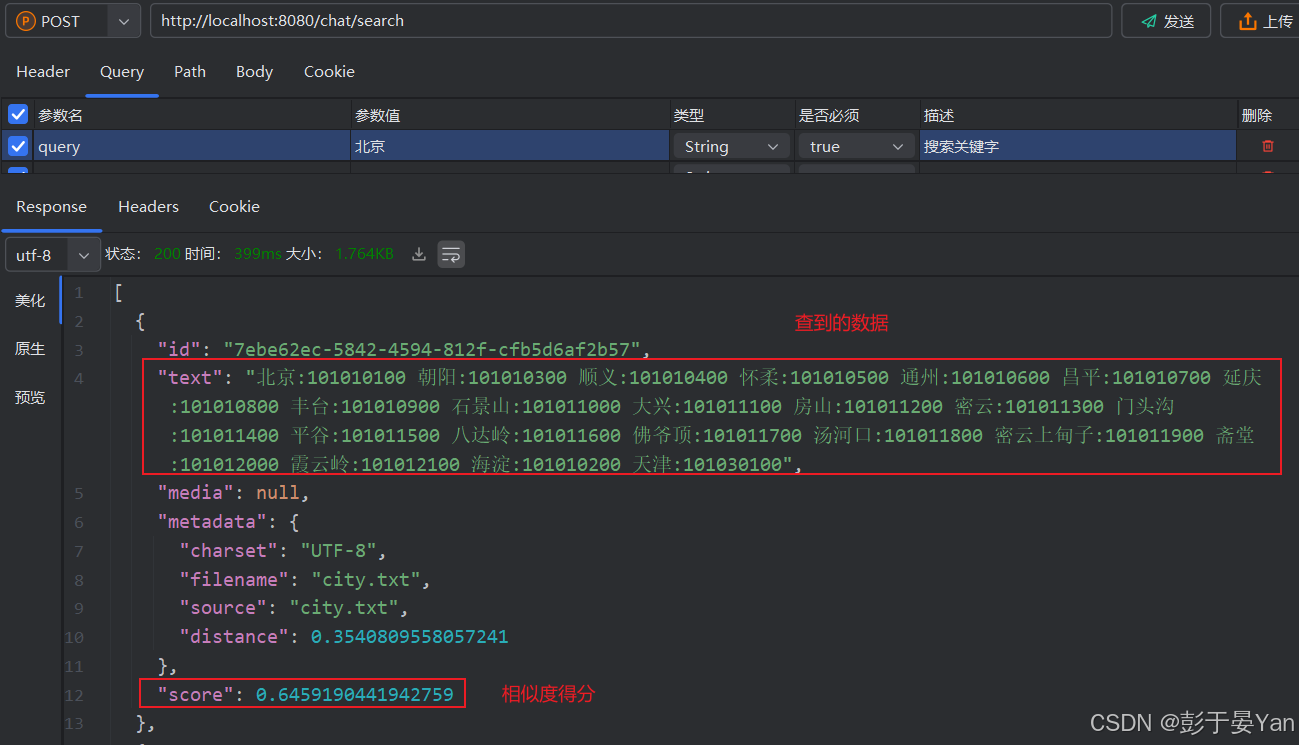Viewport: 1299px width, 745px height.
Task: Click the "media": null line
Action: click(234, 493)
